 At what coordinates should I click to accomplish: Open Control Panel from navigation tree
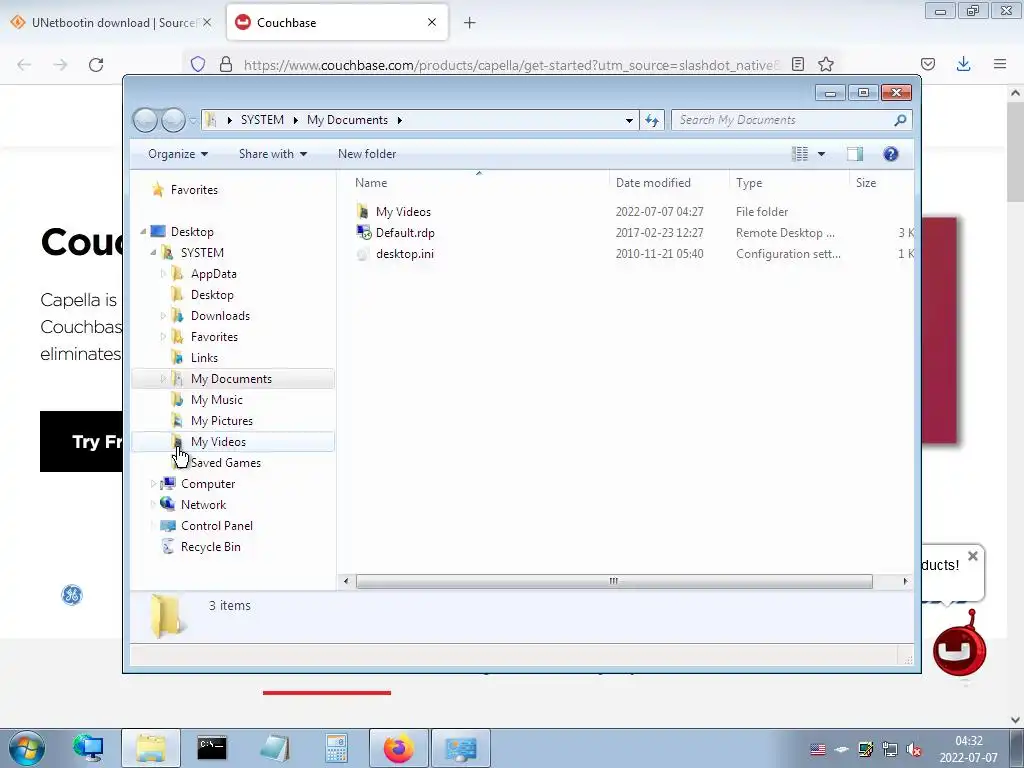216,526
